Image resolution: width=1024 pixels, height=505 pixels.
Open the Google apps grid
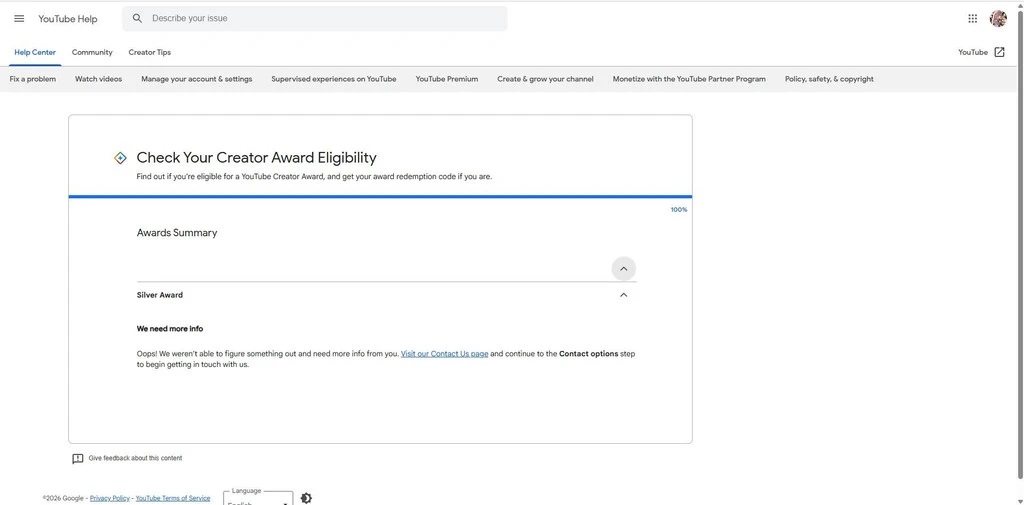click(x=972, y=18)
